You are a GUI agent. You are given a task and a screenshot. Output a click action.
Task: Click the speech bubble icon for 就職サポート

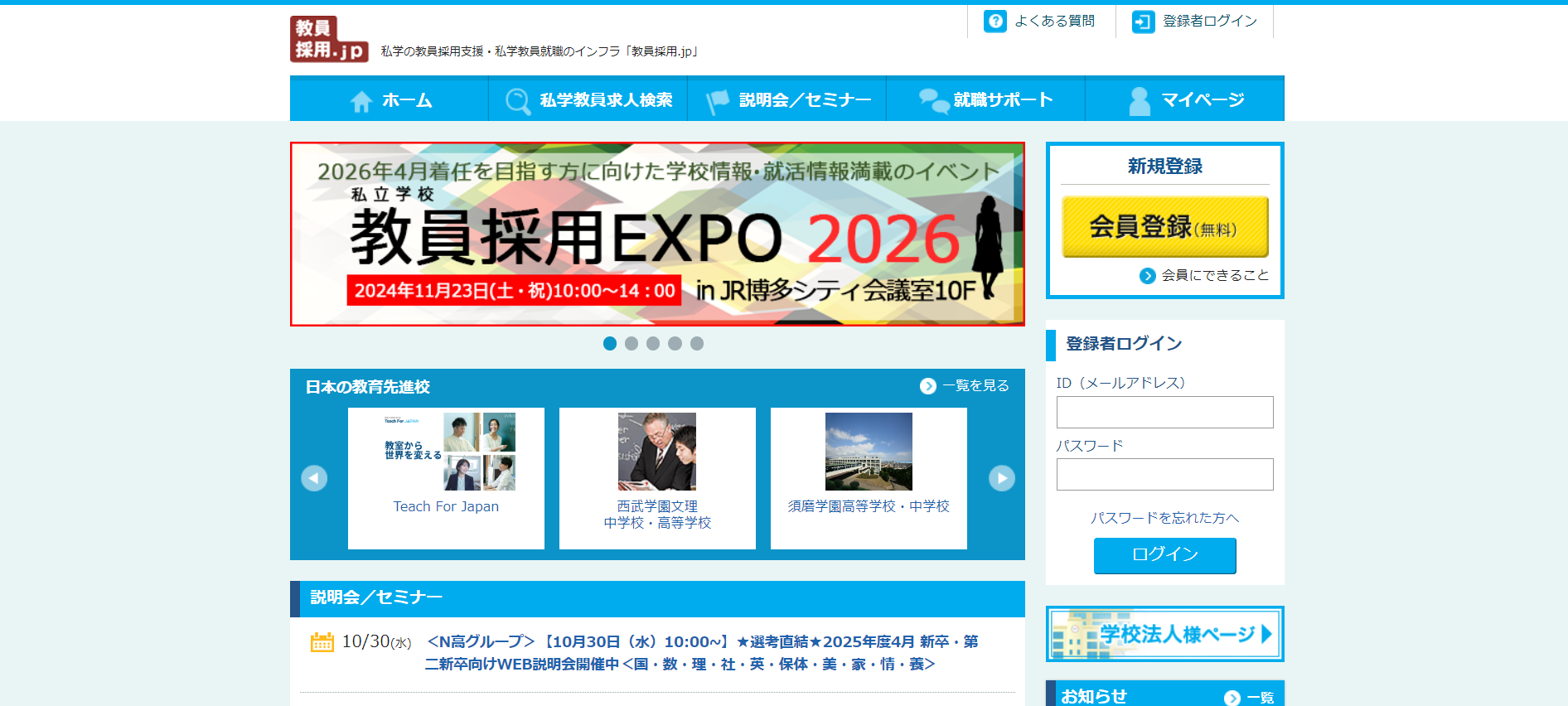pyautogui.click(x=933, y=101)
